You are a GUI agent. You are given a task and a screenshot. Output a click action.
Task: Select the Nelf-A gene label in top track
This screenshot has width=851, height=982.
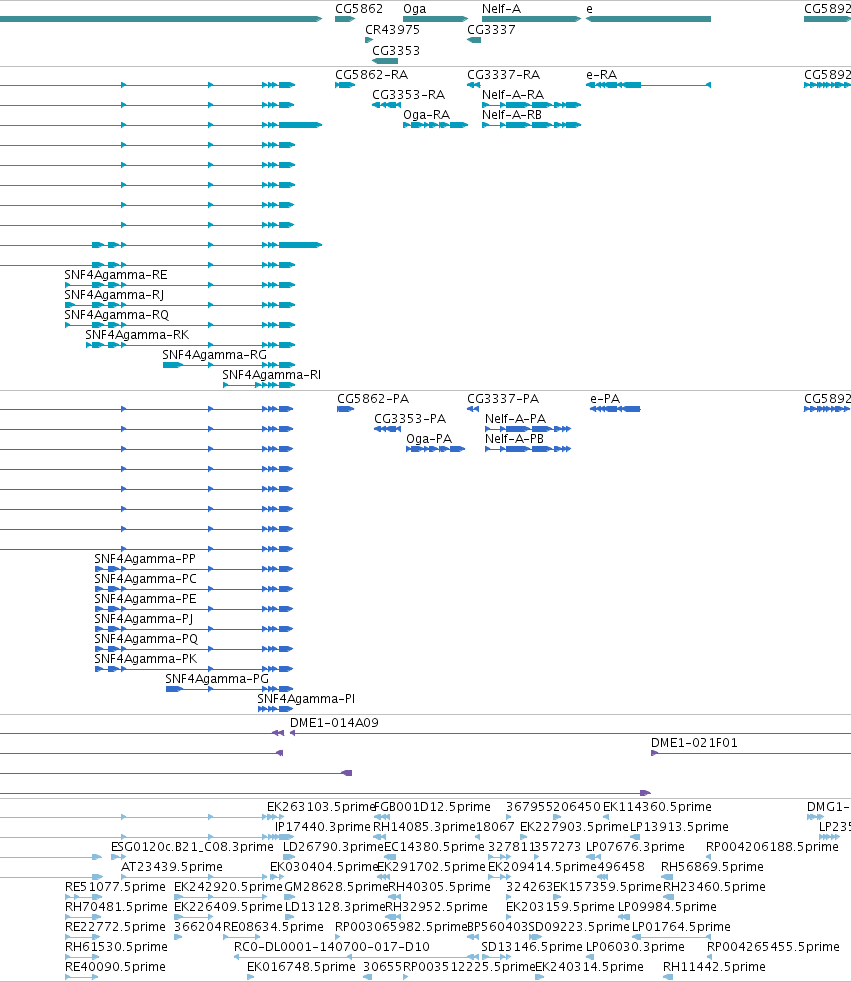pos(501,9)
